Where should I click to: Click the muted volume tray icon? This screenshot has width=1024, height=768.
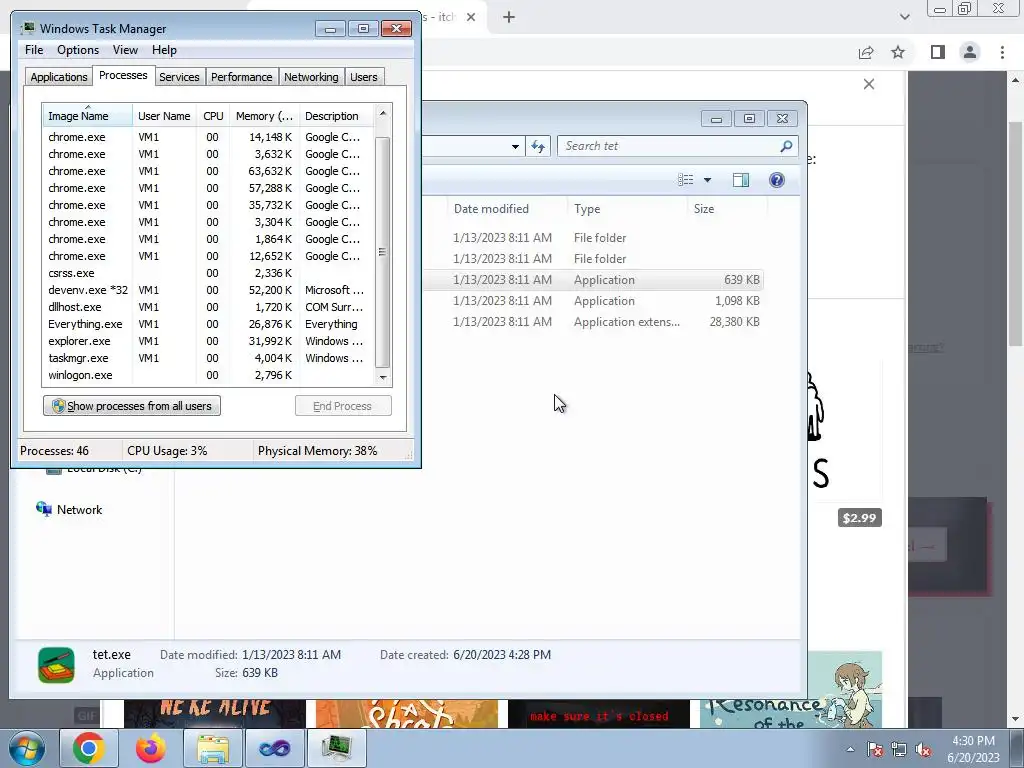[x=923, y=749]
